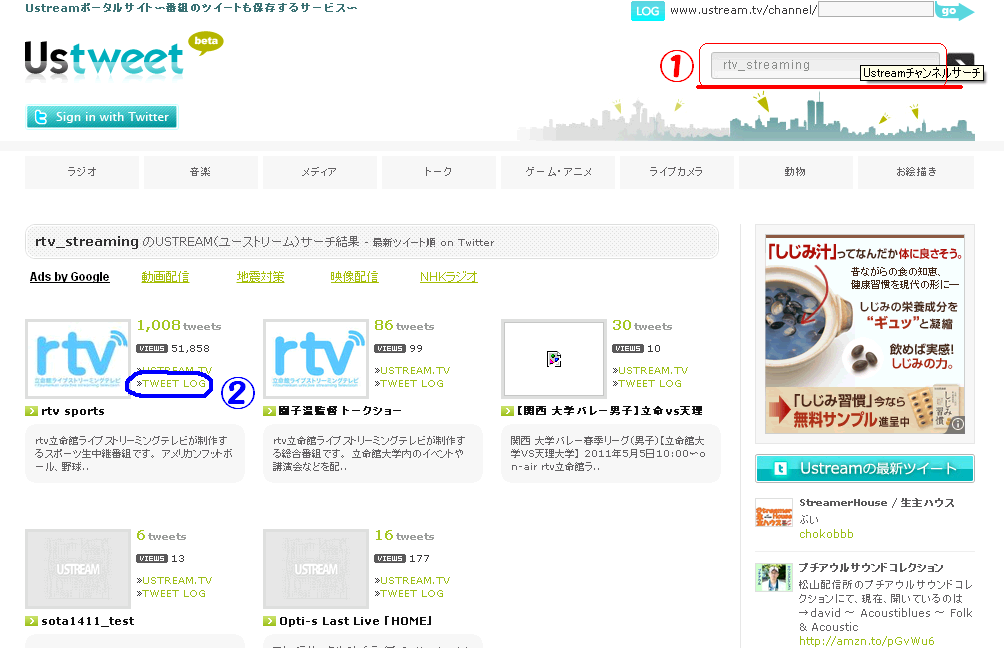Click the しじみ汁 advertisement banner
The image size is (1004, 648).
pyautogui.click(x=864, y=334)
